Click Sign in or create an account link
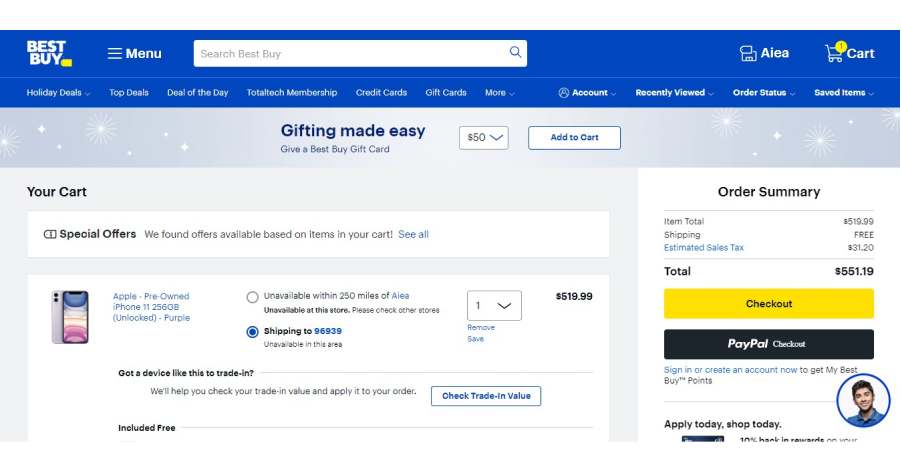This screenshot has width=901, height=471. tap(730, 370)
